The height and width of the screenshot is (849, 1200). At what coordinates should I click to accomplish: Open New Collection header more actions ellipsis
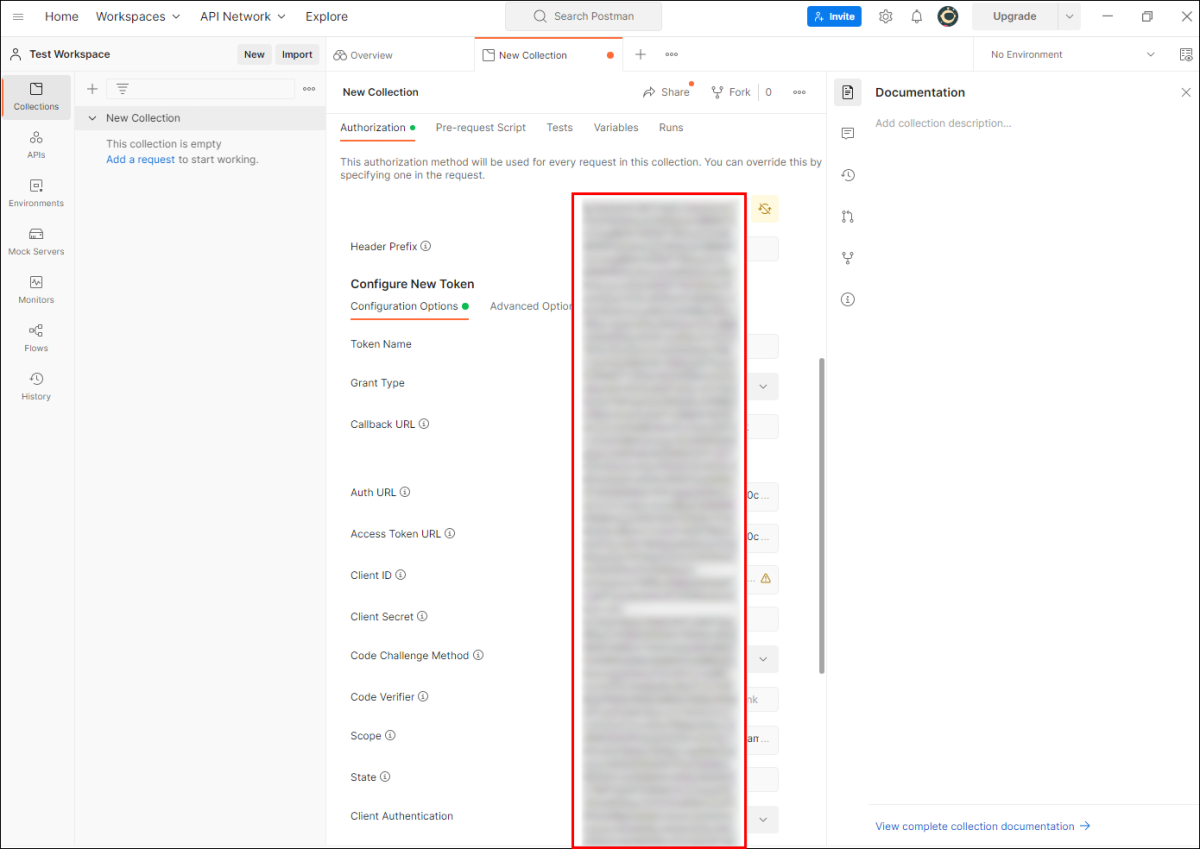(799, 92)
